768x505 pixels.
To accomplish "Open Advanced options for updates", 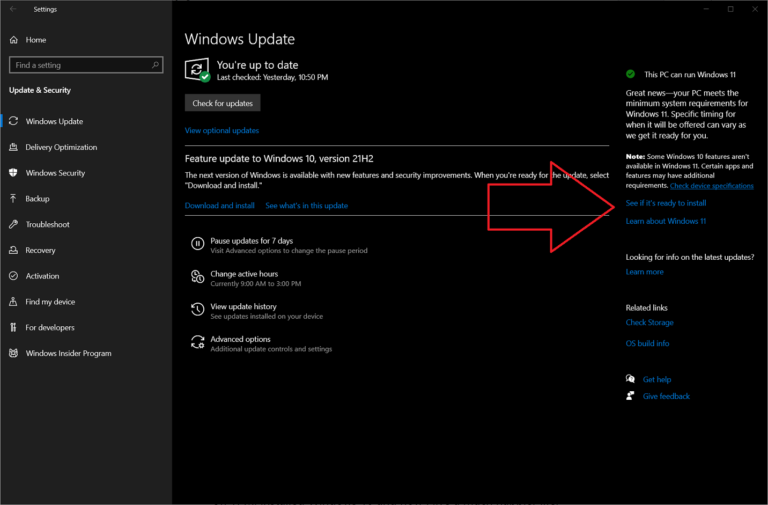I will click(240, 339).
